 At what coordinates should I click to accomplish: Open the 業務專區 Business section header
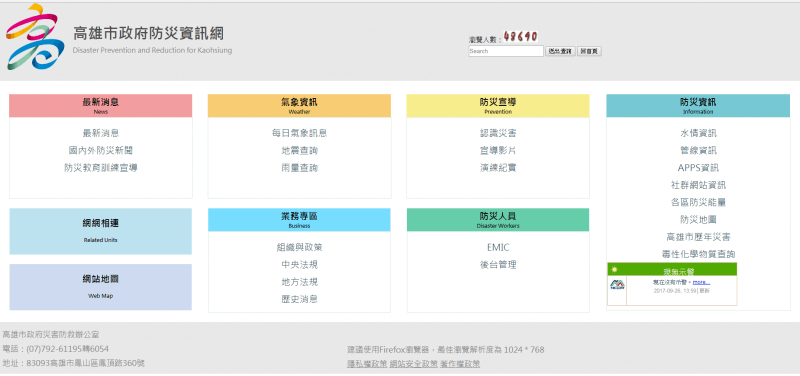tap(299, 220)
